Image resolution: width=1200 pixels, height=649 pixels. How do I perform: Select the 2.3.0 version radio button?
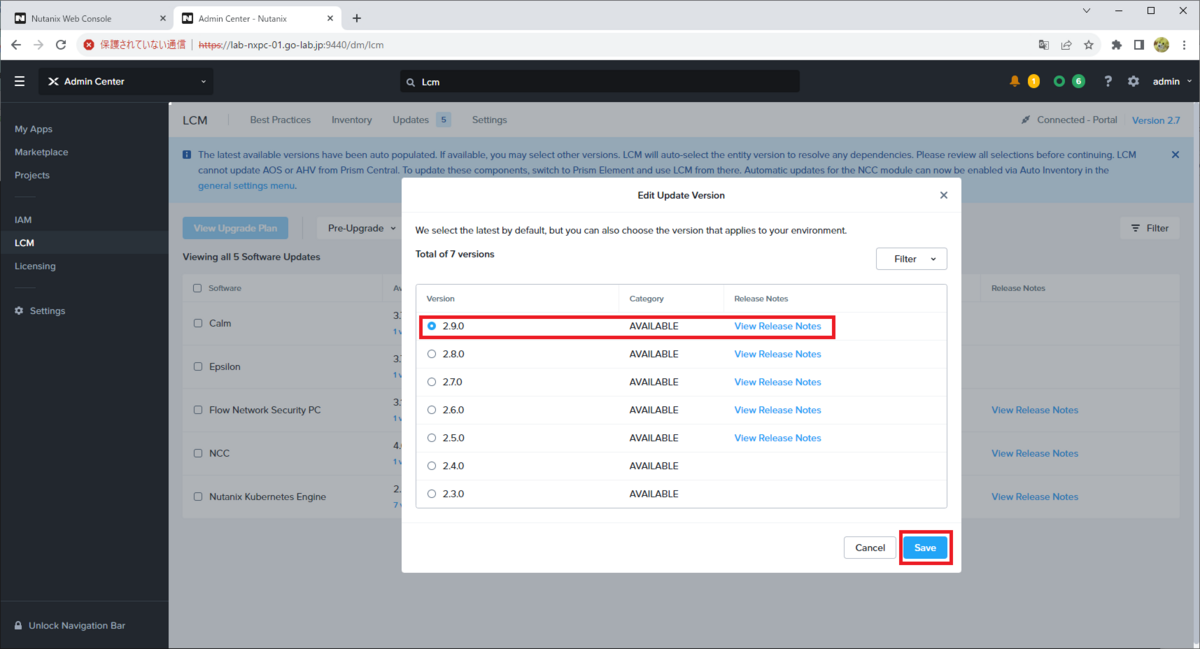[x=432, y=494]
